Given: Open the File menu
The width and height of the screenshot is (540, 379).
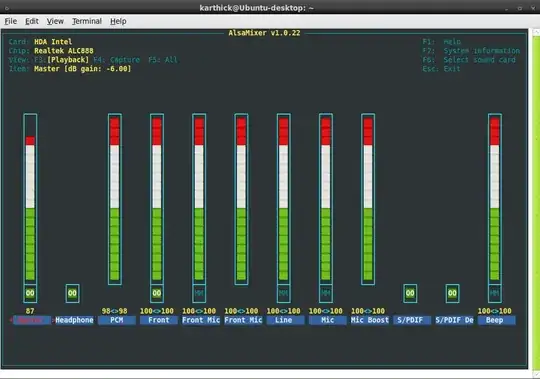Looking at the screenshot, I should pyautogui.click(x=11, y=21).
